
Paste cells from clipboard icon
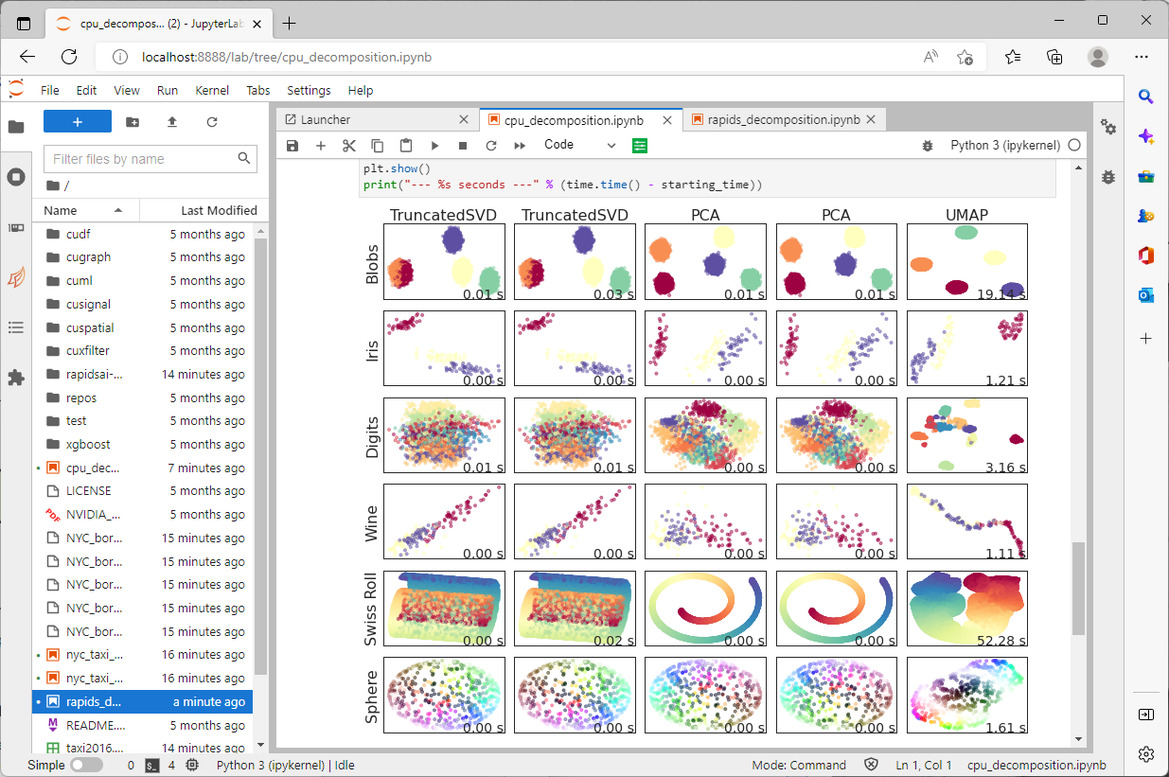pyautogui.click(x=406, y=145)
